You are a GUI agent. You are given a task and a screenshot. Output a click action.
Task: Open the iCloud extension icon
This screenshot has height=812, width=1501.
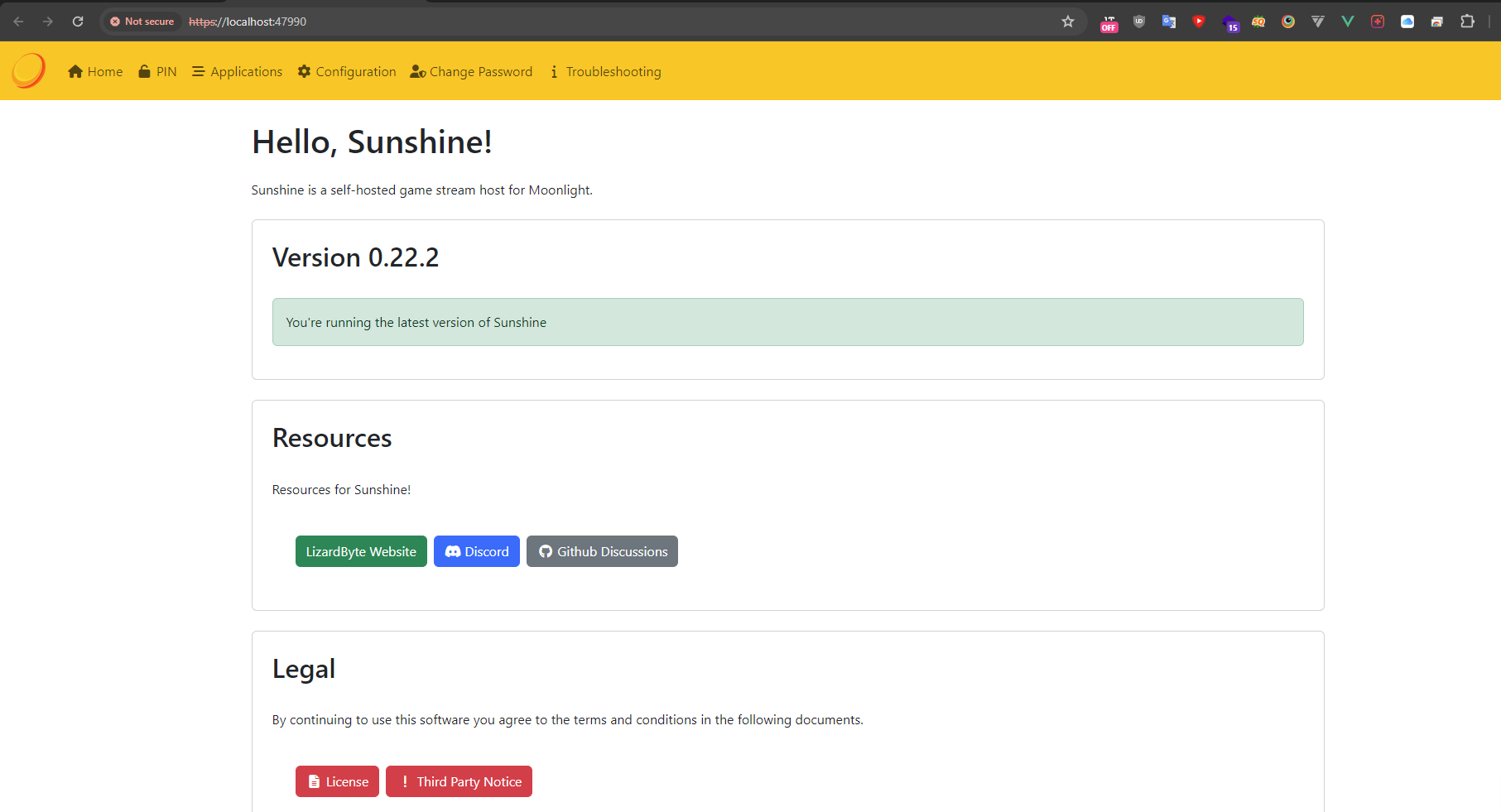click(1407, 22)
